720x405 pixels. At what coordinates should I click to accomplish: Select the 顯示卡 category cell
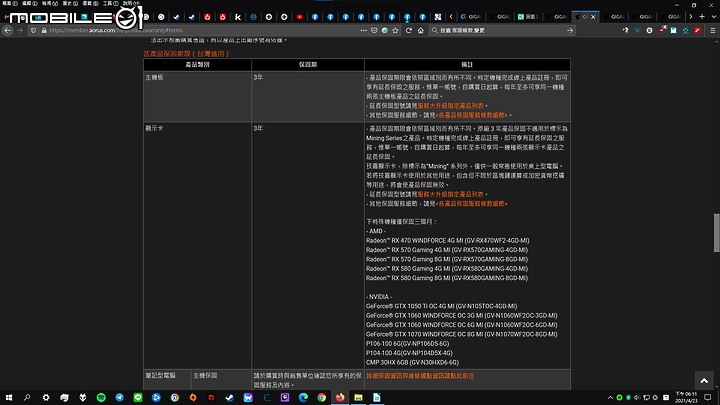(197, 245)
